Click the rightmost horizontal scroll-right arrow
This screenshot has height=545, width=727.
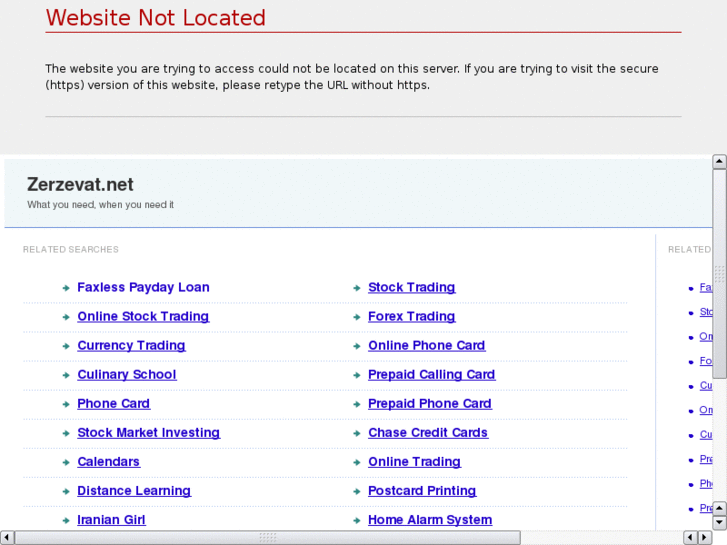pyautogui.click(x=705, y=538)
